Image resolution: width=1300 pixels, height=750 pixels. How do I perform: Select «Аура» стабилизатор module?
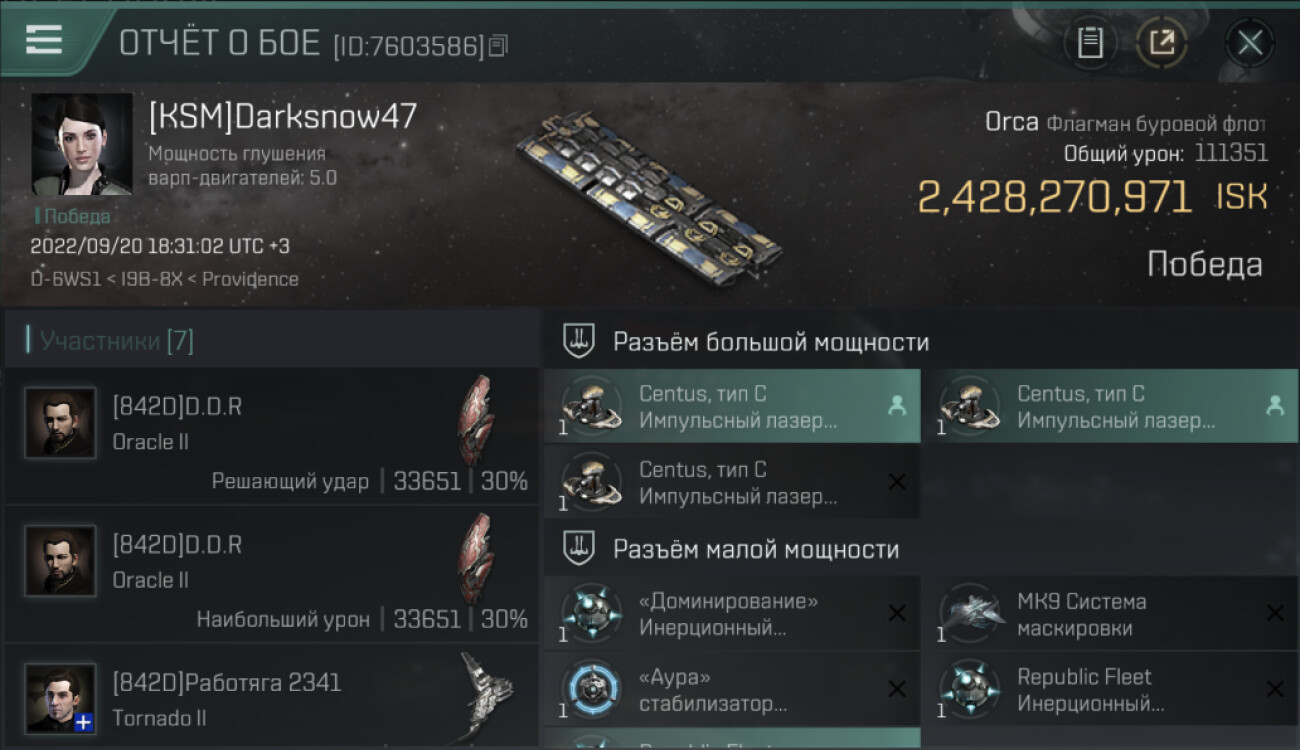(732, 689)
